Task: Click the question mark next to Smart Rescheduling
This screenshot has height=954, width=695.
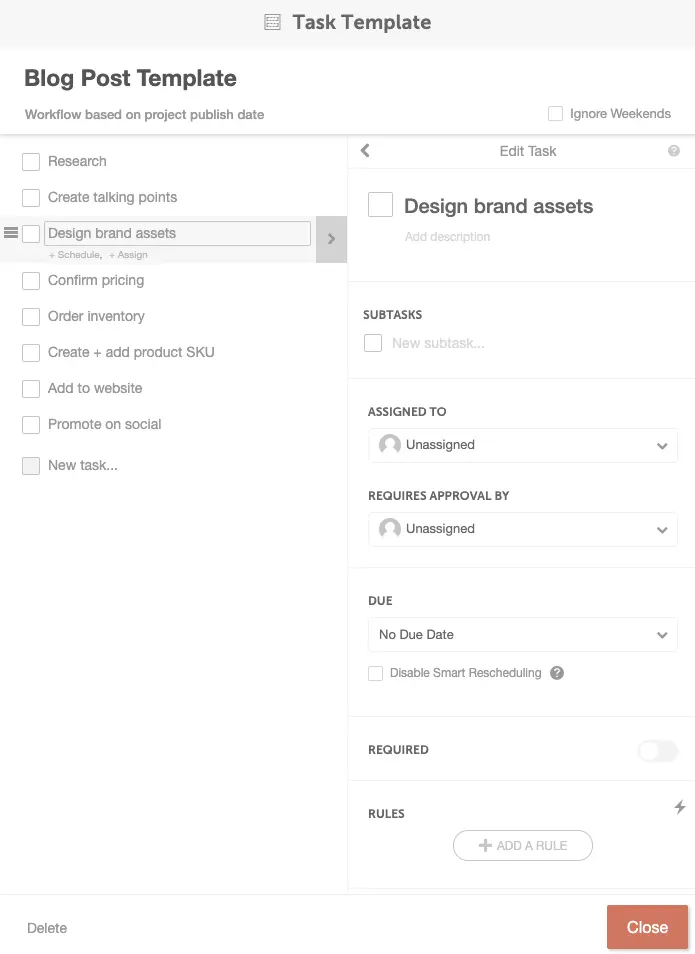Action: click(x=557, y=673)
